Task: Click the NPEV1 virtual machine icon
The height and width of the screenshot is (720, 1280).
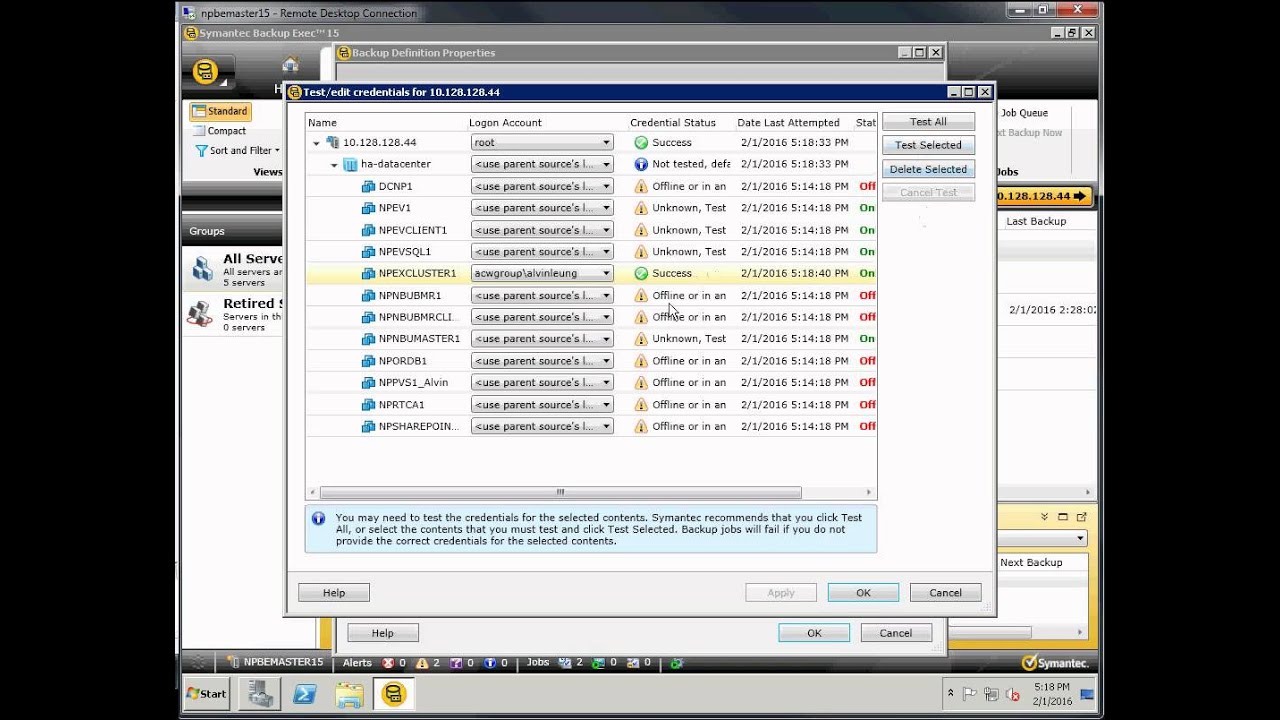Action: [x=368, y=208]
